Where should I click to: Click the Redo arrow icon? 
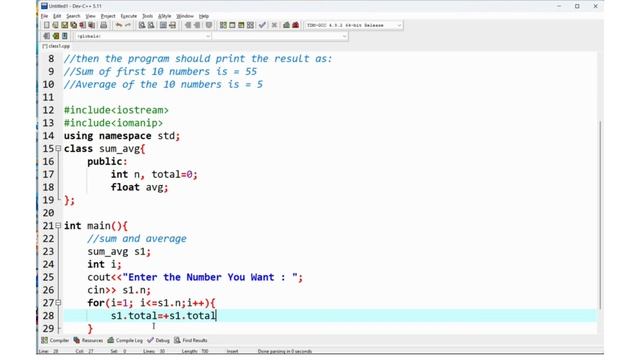pyautogui.click(x=128, y=25)
